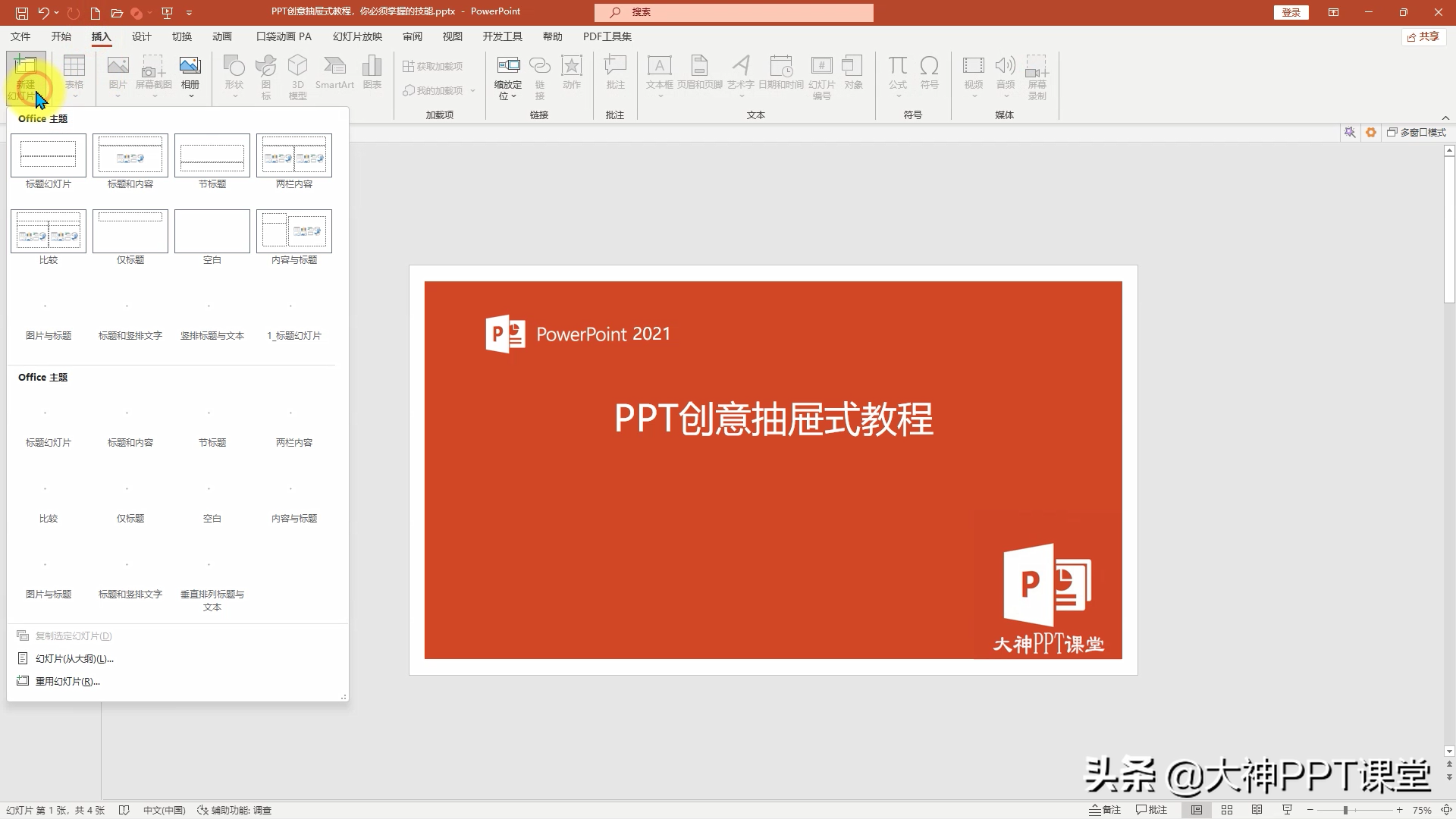Screen dimensions: 1456x819
Task: Expand the 相册 dropdown arrow
Action: point(190,96)
